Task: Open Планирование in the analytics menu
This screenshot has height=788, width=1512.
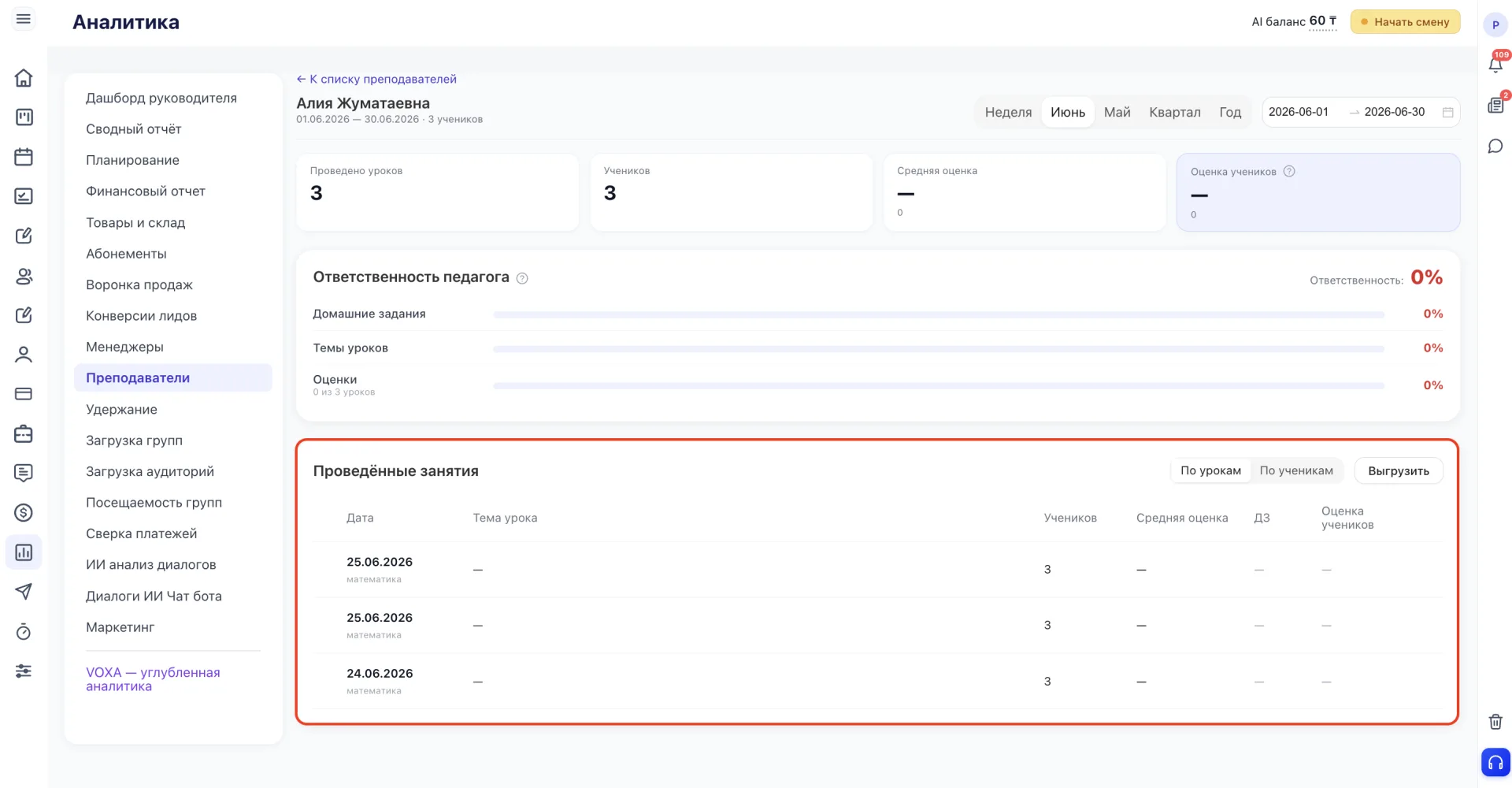Action: coord(133,160)
